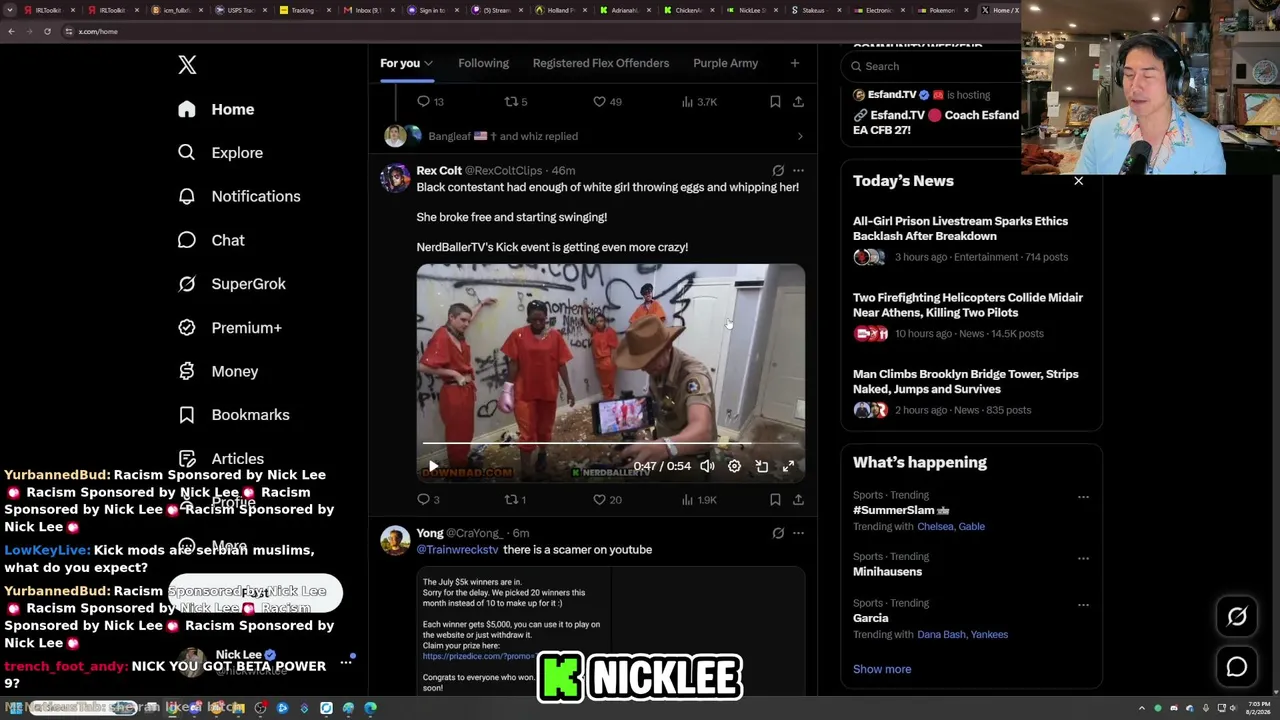View analytics showing 1.9K on Rex Colt's post
The image size is (1280, 720).
(x=698, y=499)
